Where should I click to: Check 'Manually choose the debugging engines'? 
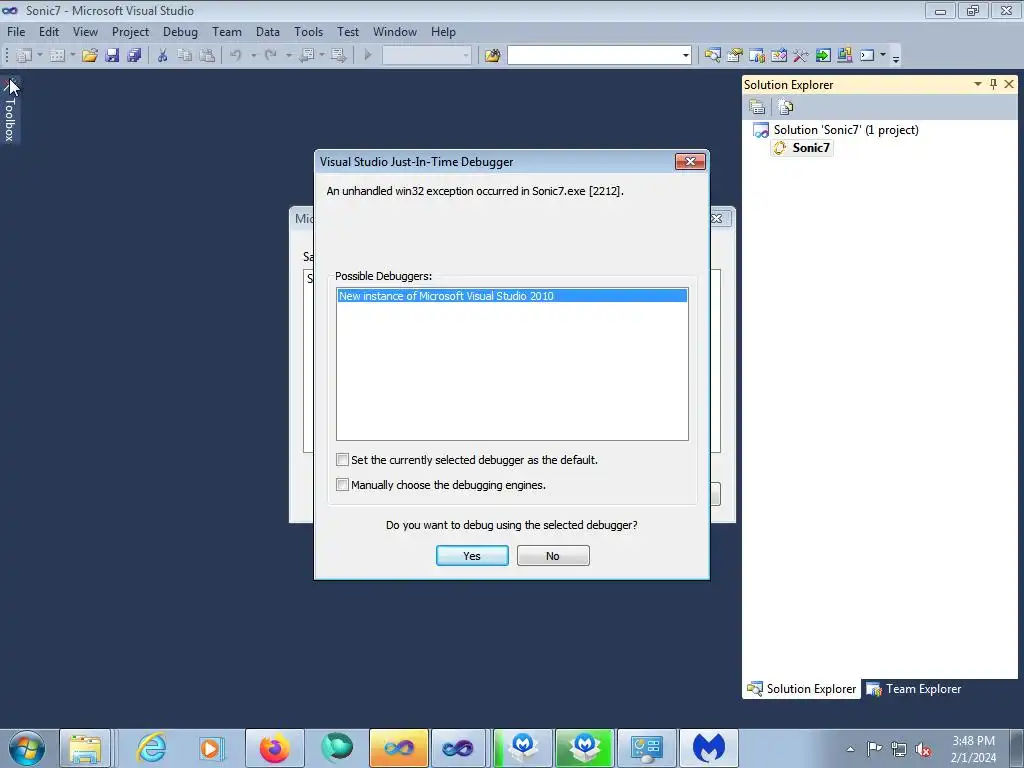point(342,485)
